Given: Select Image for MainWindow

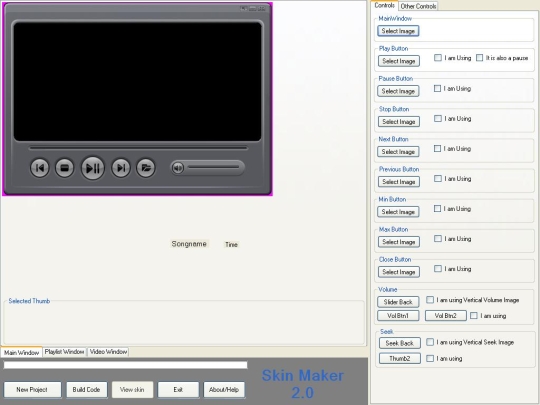Looking at the screenshot, I should click(398, 31).
